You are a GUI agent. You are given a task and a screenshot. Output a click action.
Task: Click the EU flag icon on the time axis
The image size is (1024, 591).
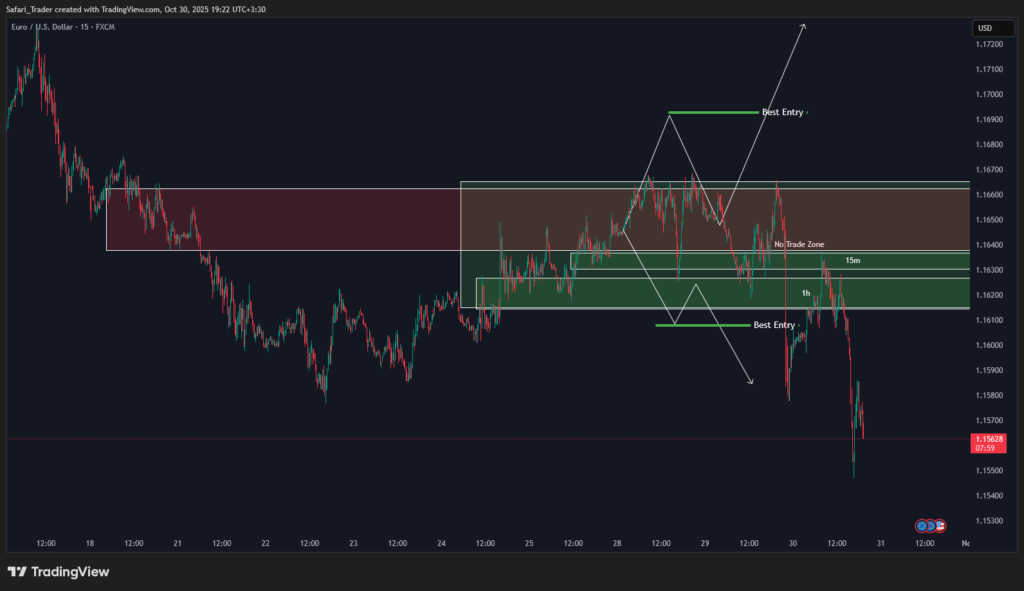[922, 526]
